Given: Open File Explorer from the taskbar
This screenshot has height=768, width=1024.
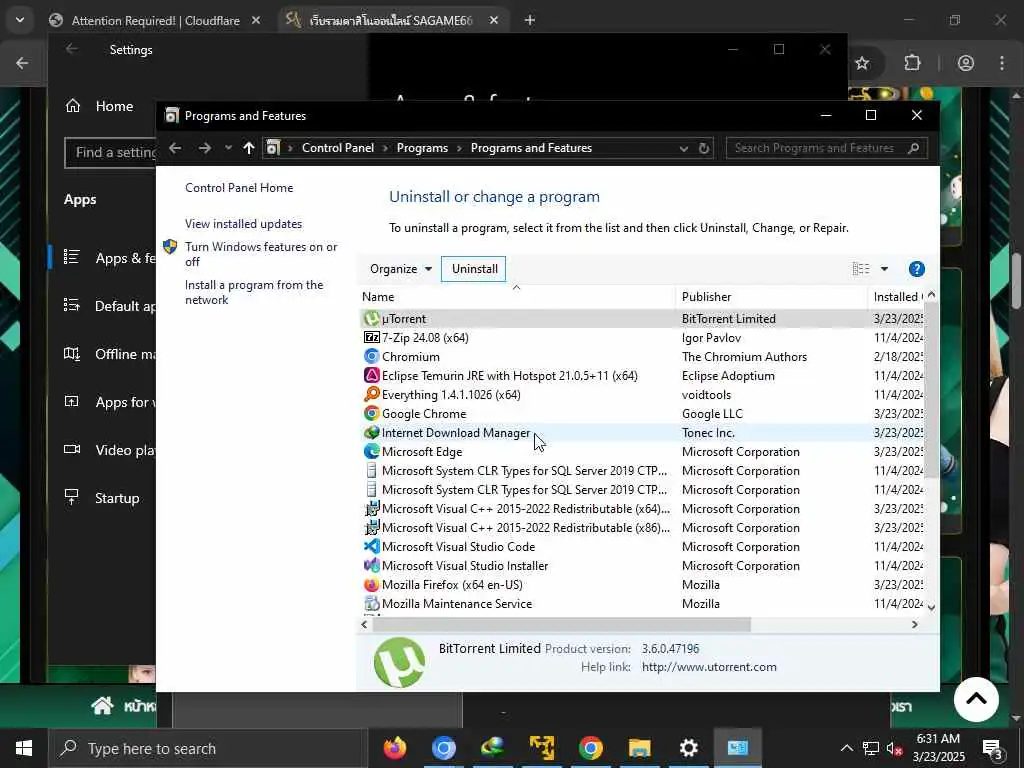Looking at the screenshot, I should pyautogui.click(x=639, y=748).
